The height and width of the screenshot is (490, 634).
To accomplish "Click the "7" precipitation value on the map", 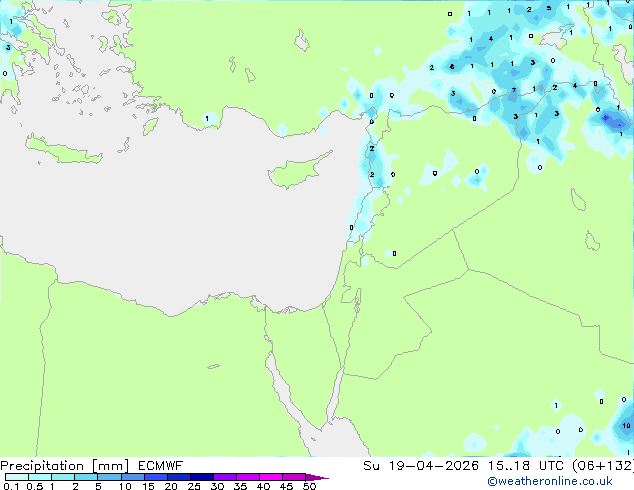I will (x=514, y=90).
